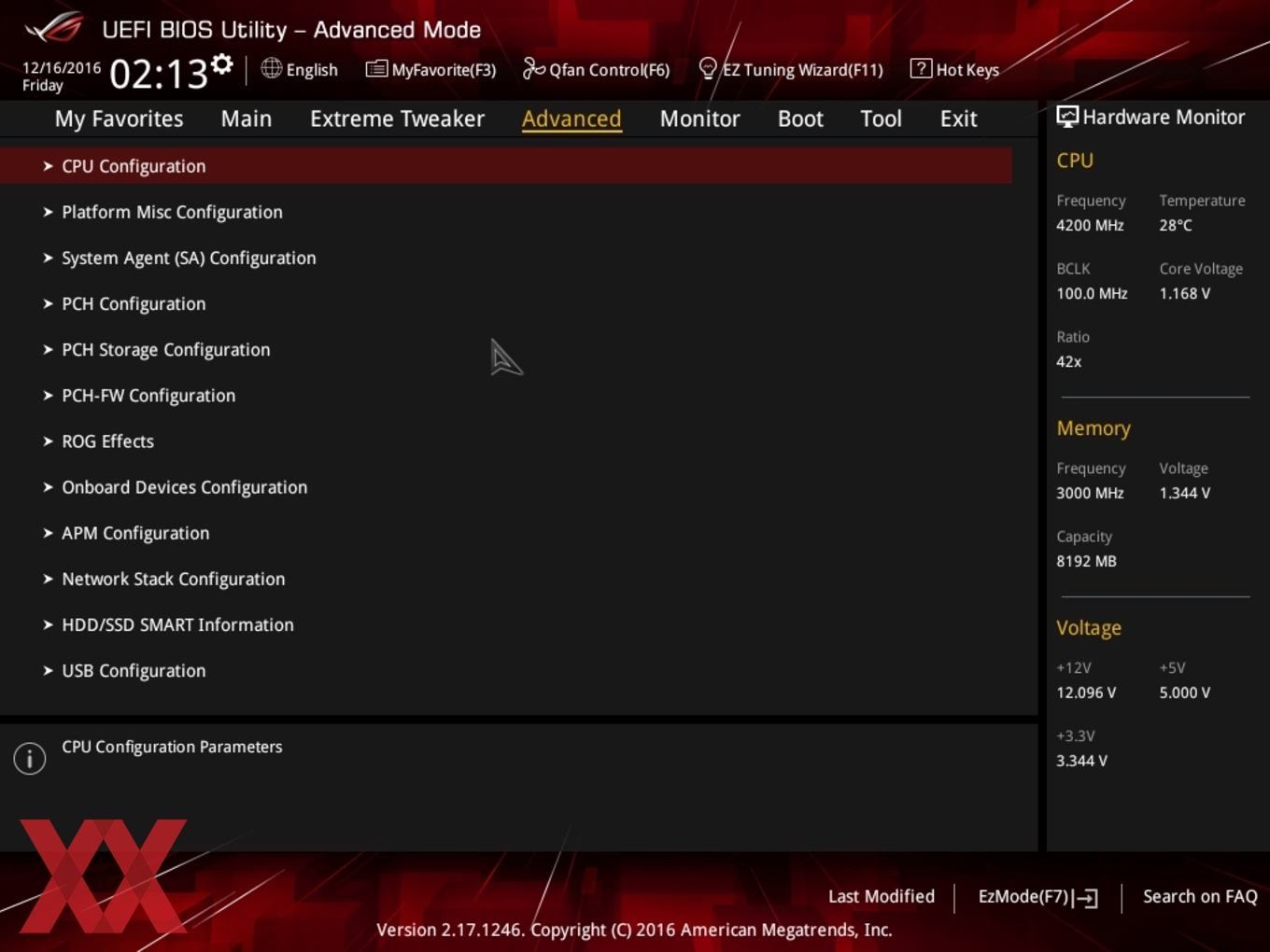The height and width of the screenshot is (952, 1270).
Task: Expand Platform Misc Configuration arrow
Action: (48, 212)
